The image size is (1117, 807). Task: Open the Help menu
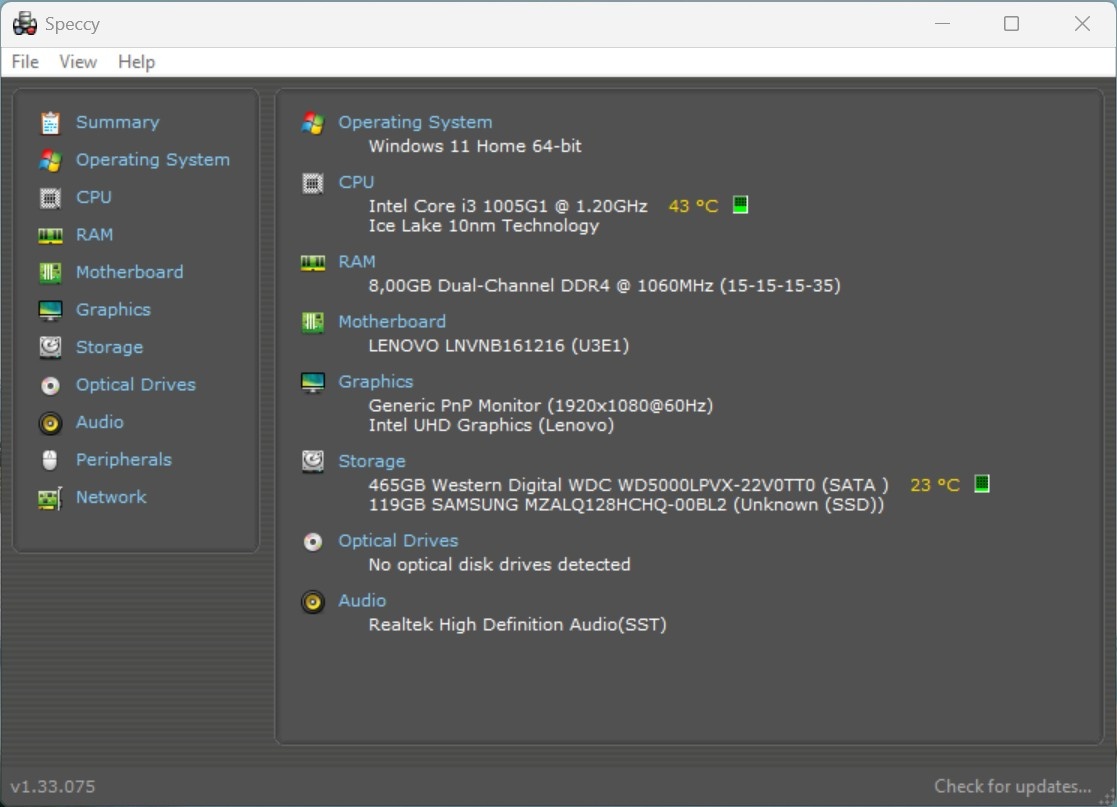(x=136, y=61)
